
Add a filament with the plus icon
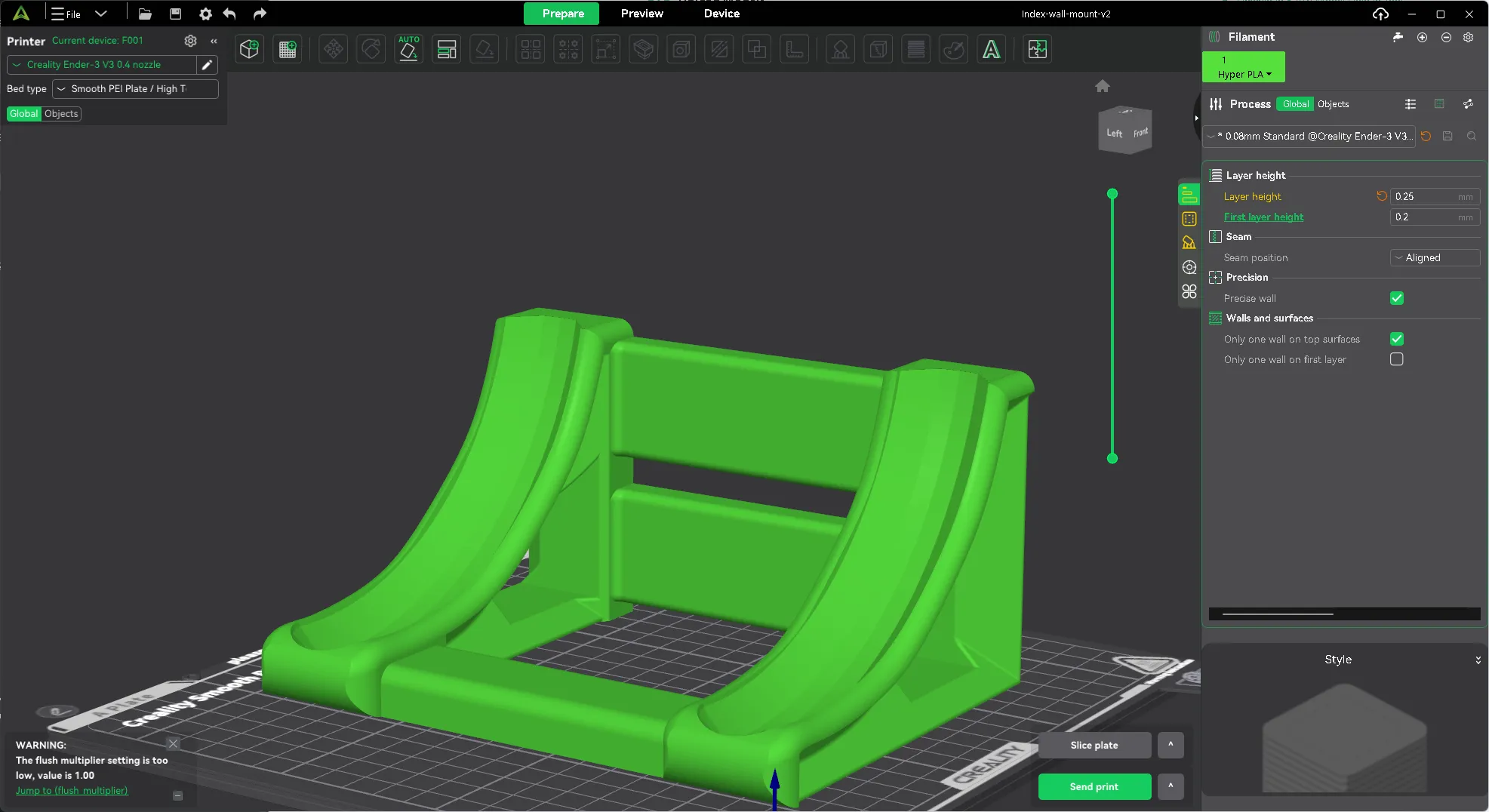point(1422,37)
